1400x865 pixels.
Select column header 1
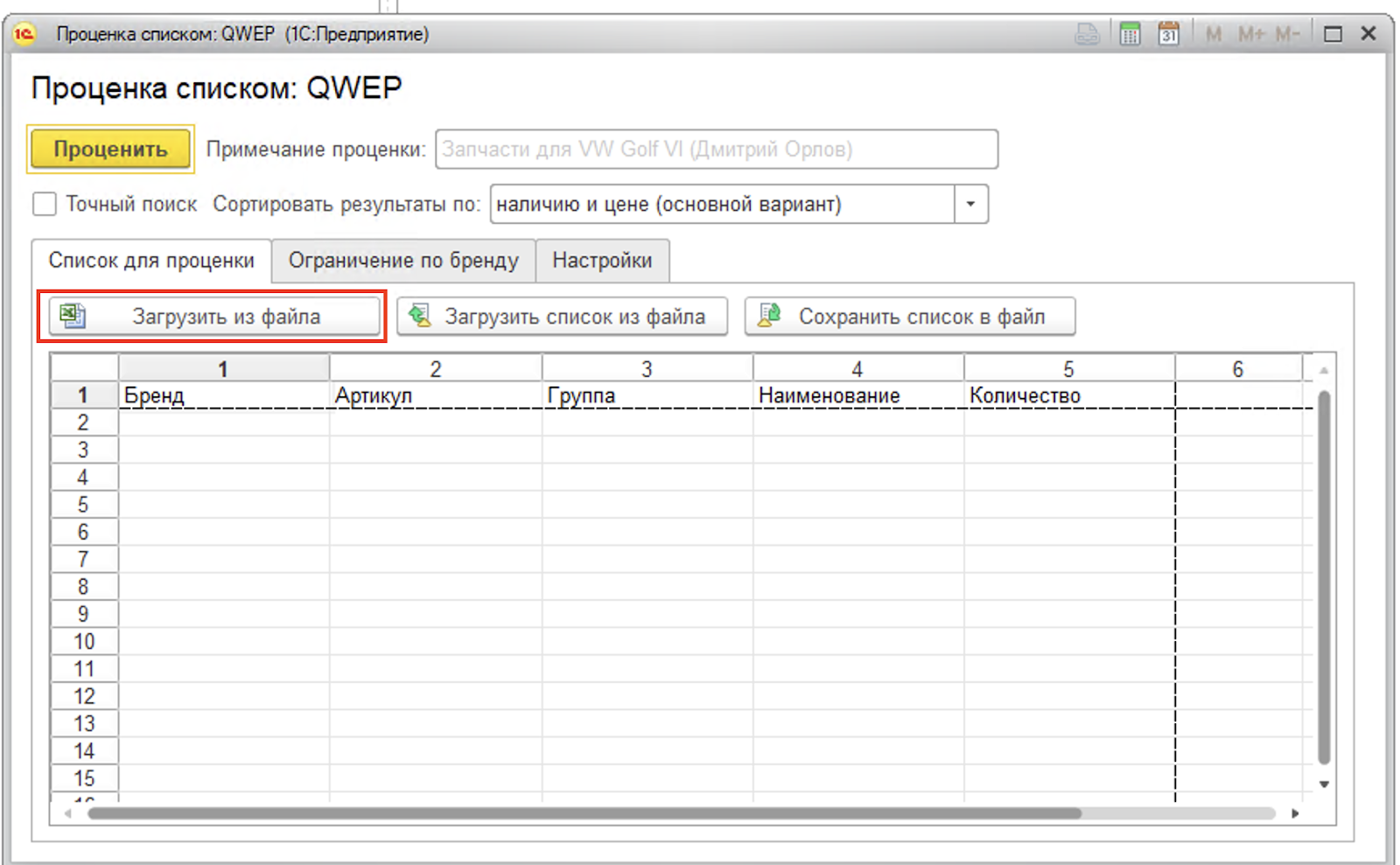click(223, 369)
